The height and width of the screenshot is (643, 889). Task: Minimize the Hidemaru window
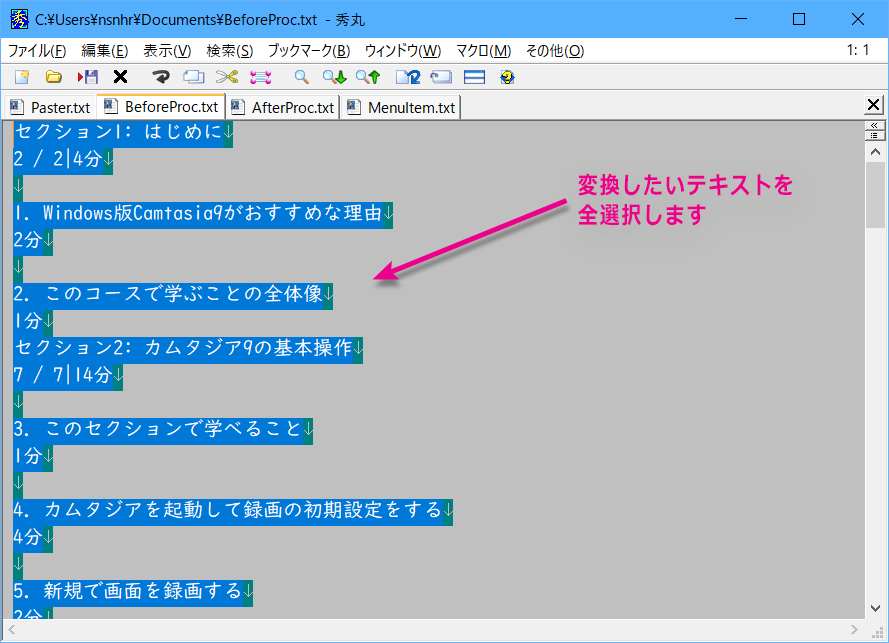[740, 19]
